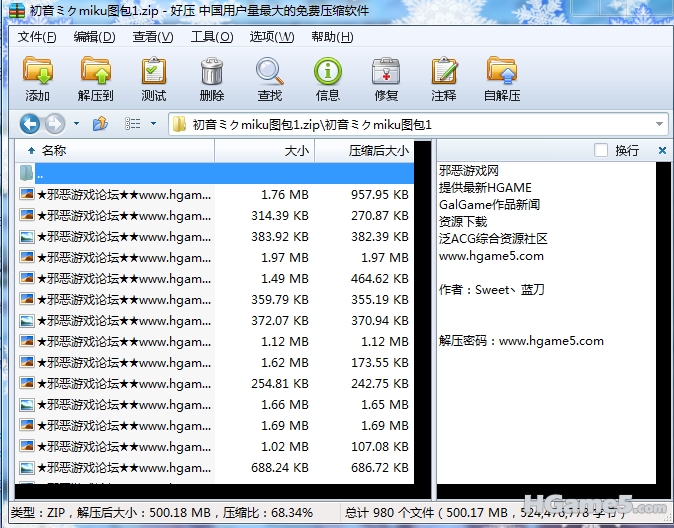Screen dimensions: 674x528
Task: Click the 作者：Sweet、蓝刀 comment line
Action: (x=492, y=290)
